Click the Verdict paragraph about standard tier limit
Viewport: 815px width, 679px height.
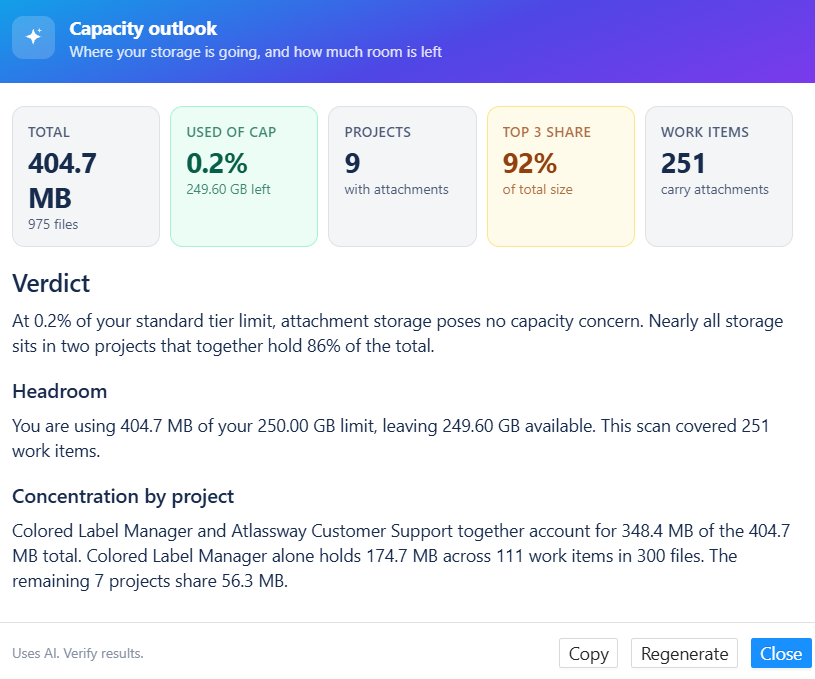(x=398, y=333)
